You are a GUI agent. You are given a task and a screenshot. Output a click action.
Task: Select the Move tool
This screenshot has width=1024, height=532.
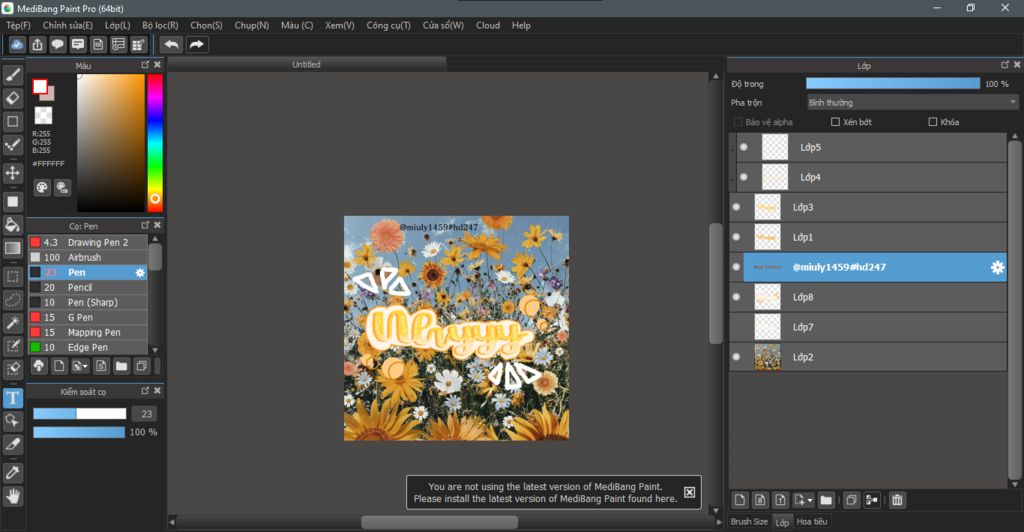click(12, 173)
